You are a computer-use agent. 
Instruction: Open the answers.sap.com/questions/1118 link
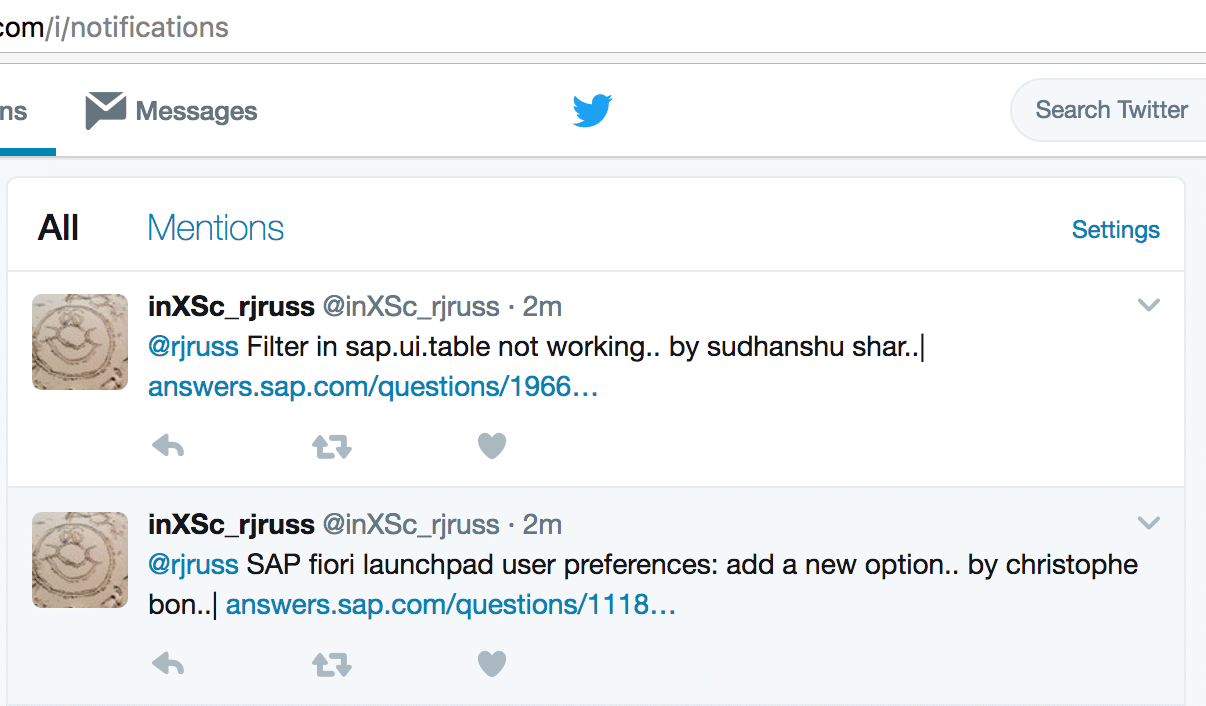coord(451,605)
